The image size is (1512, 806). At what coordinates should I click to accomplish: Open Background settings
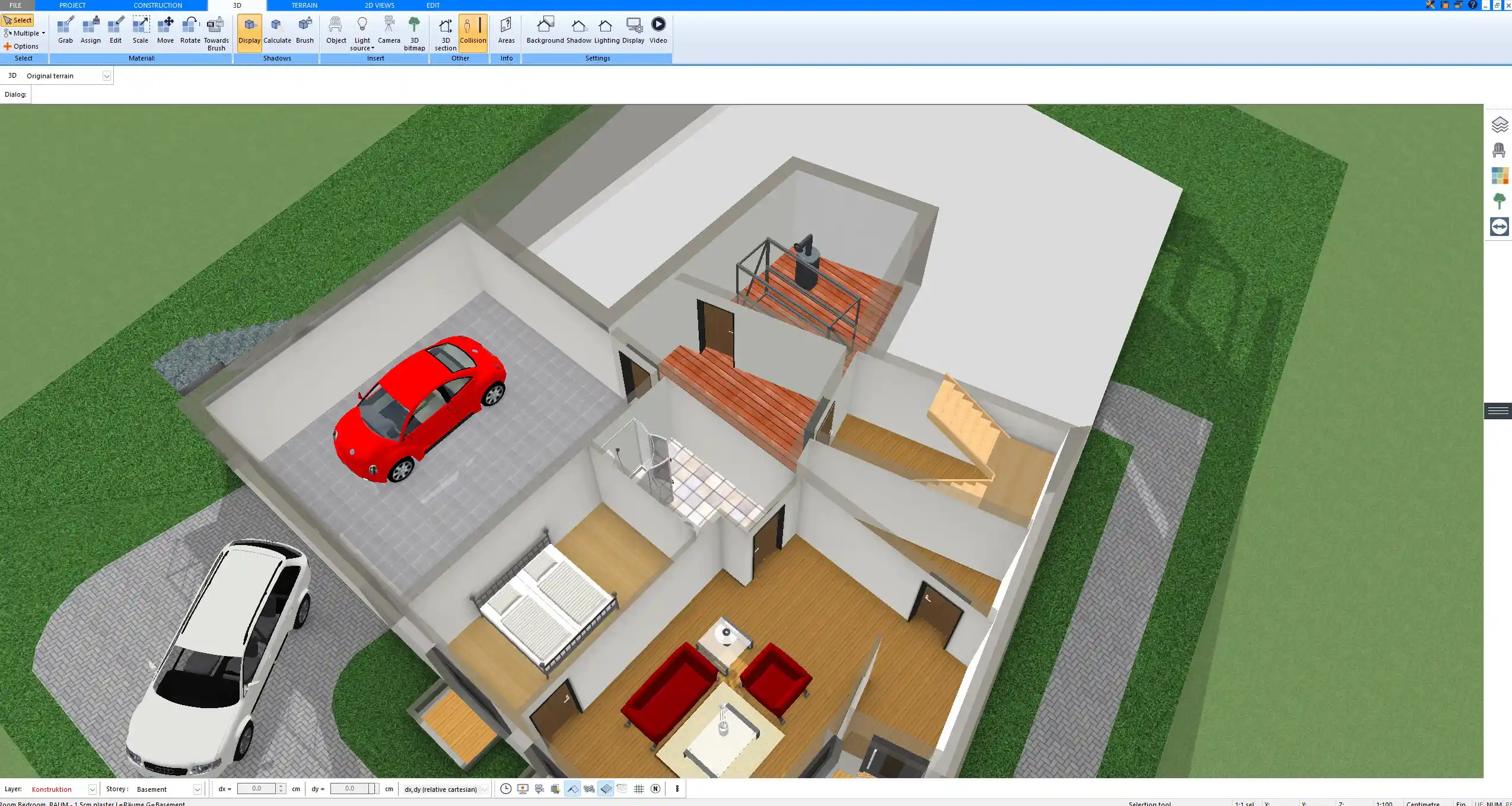pos(545,30)
